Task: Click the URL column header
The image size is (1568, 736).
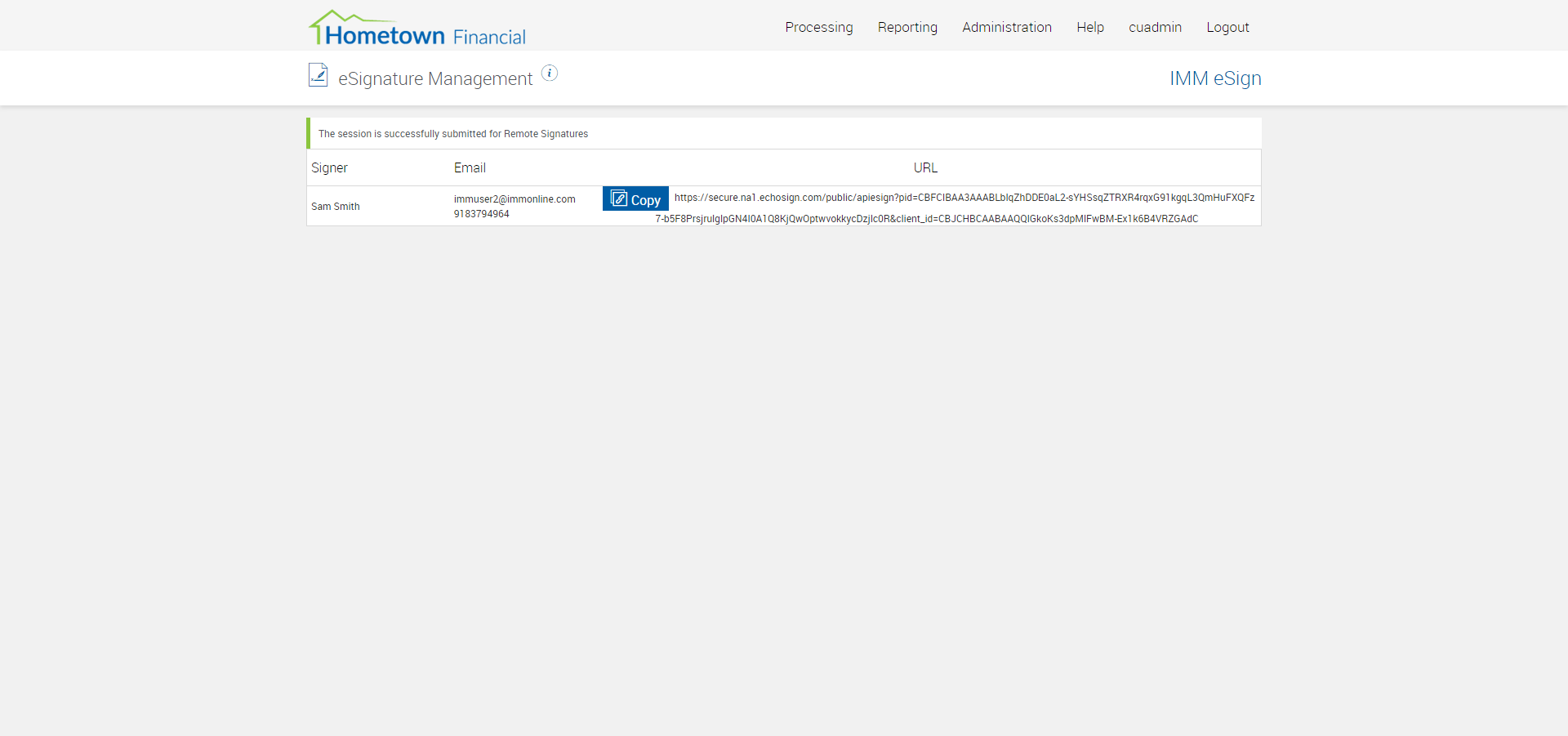Action: click(925, 167)
